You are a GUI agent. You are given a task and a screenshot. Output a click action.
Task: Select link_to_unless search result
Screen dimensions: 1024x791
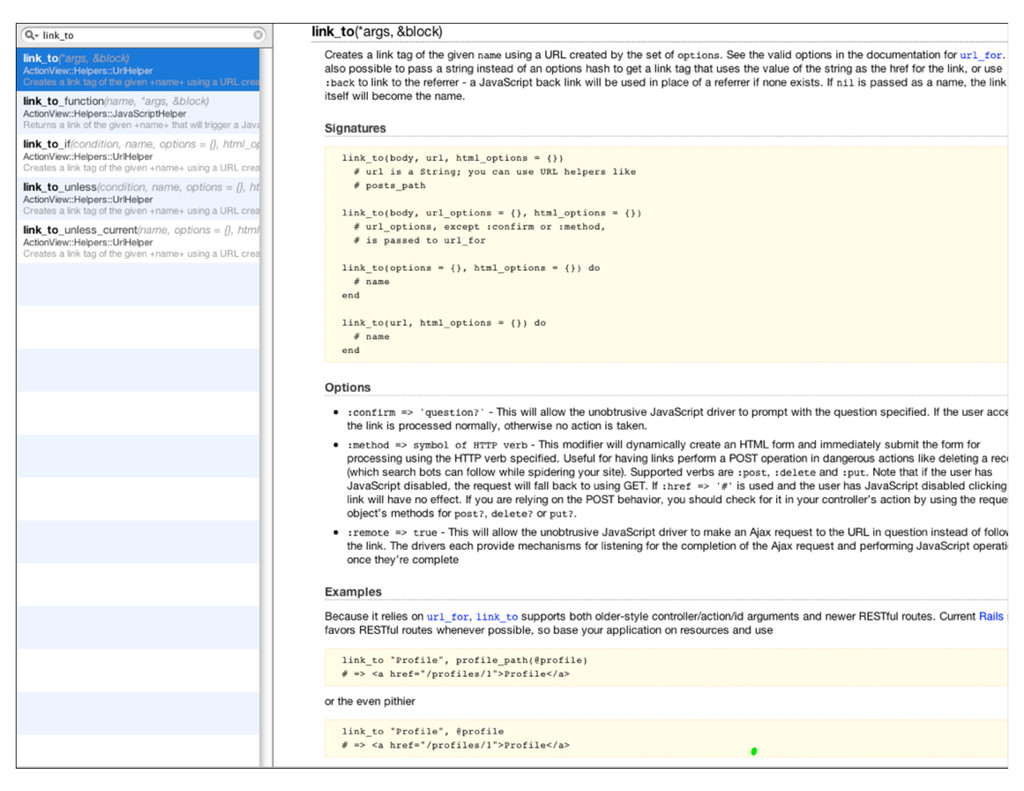coord(138,199)
